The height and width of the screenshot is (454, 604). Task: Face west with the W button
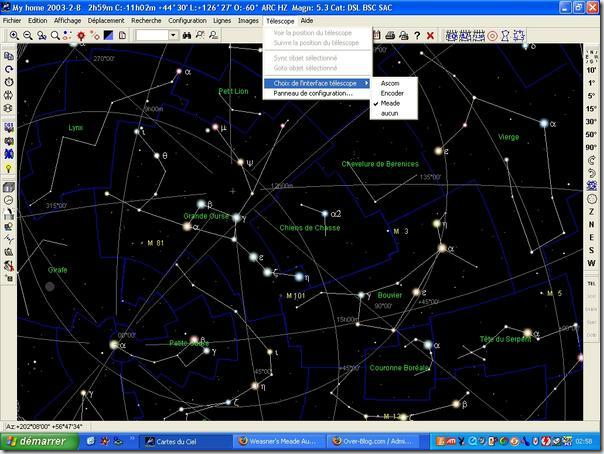pos(591,263)
